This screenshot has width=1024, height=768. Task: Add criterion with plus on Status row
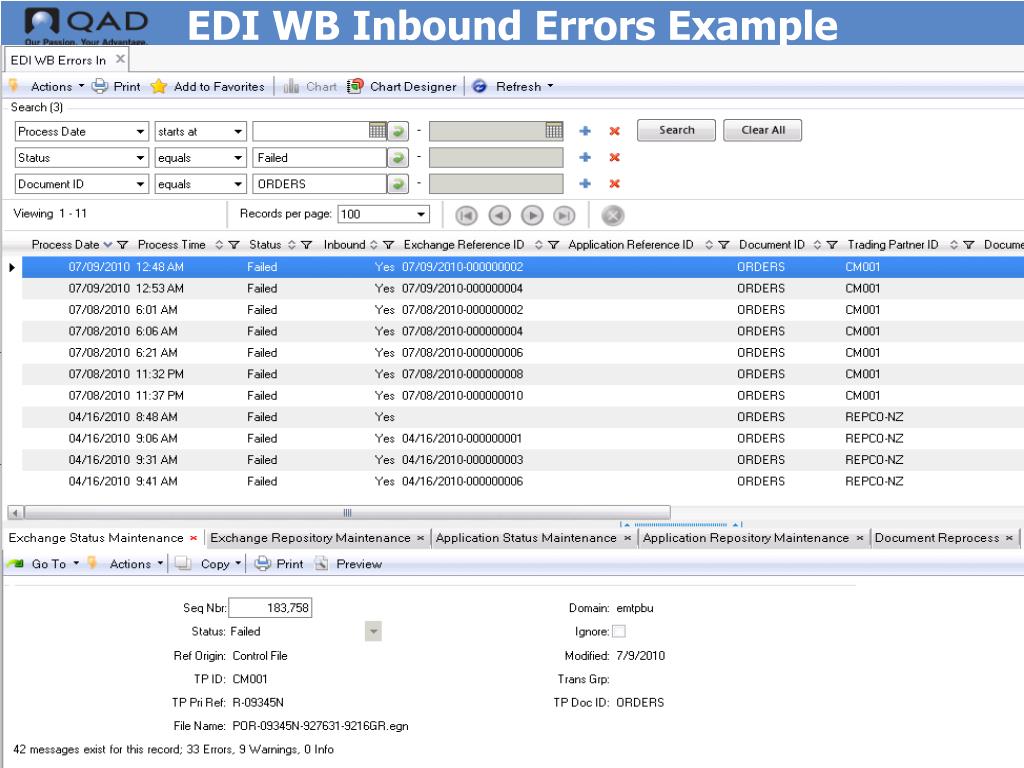coord(585,157)
